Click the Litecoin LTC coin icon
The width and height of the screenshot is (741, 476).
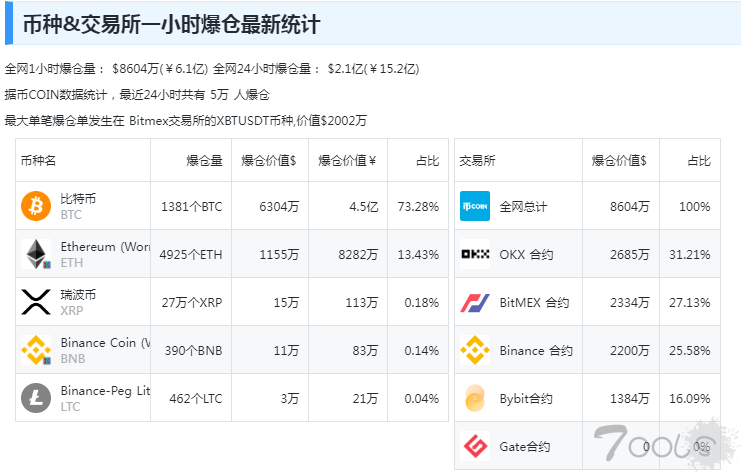pyautogui.click(x=36, y=398)
